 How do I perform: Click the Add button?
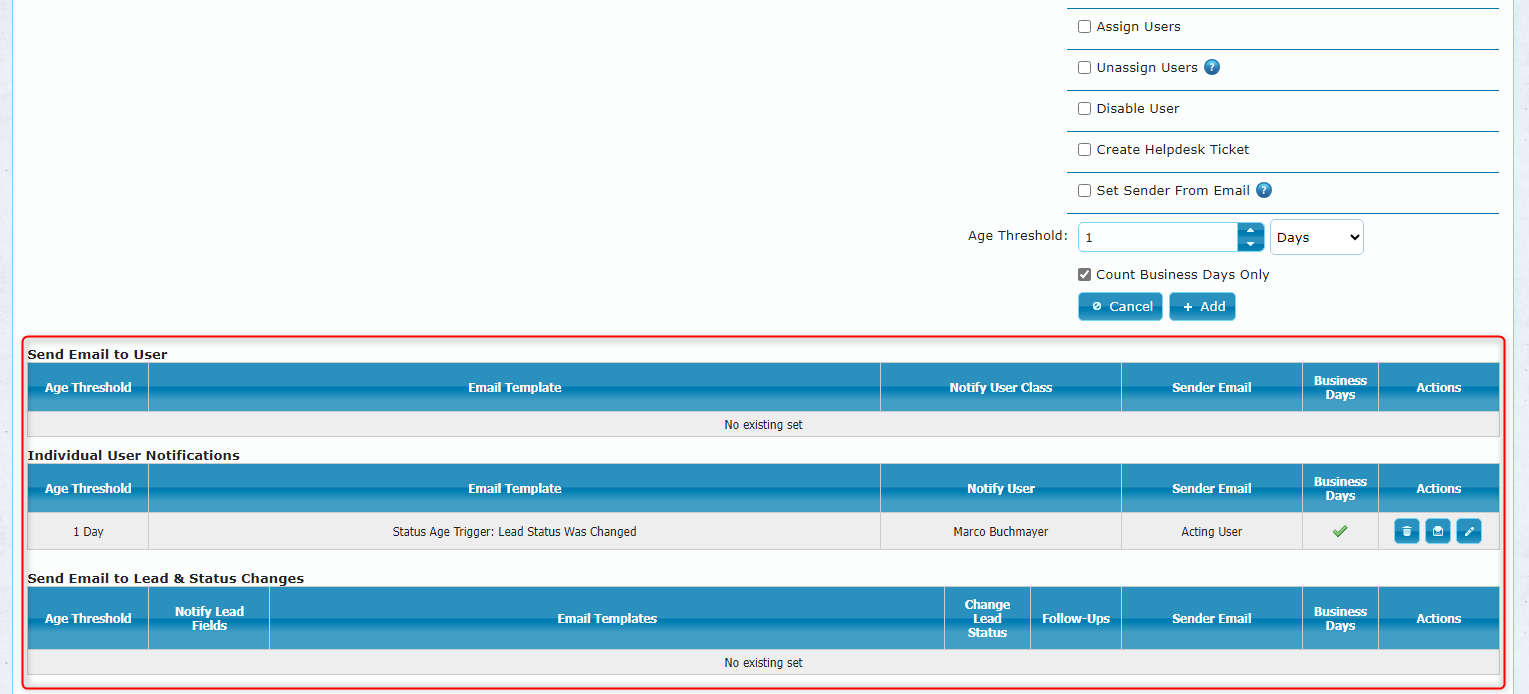point(1202,307)
